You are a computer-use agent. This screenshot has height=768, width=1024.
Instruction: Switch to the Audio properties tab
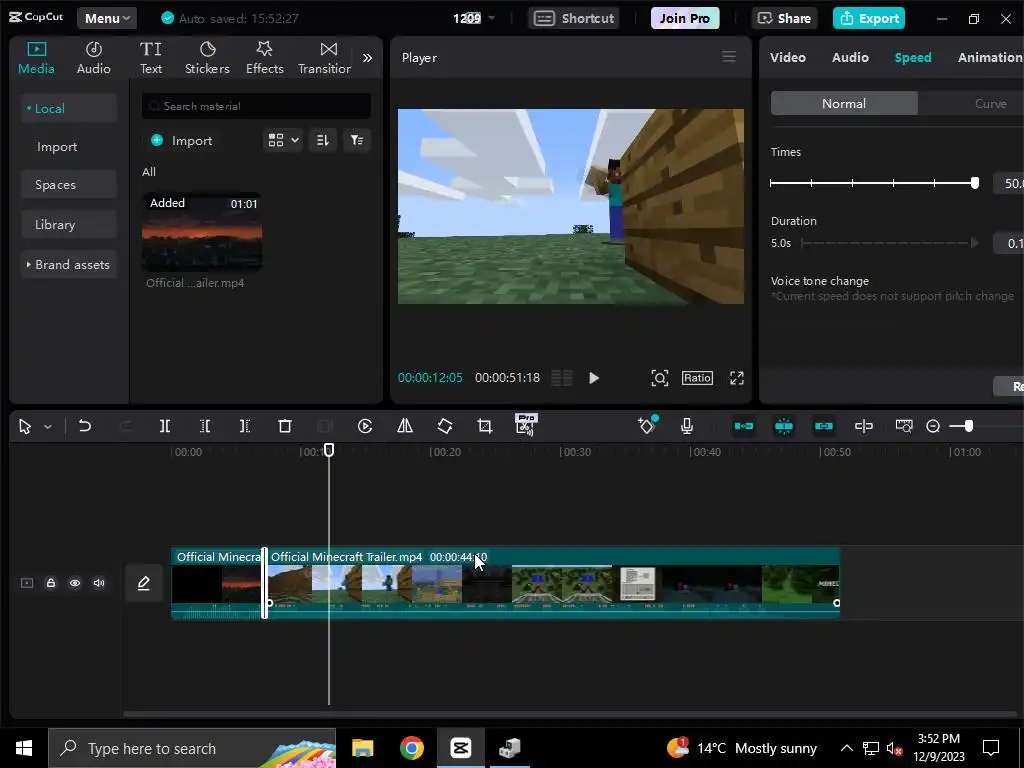(850, 57)
